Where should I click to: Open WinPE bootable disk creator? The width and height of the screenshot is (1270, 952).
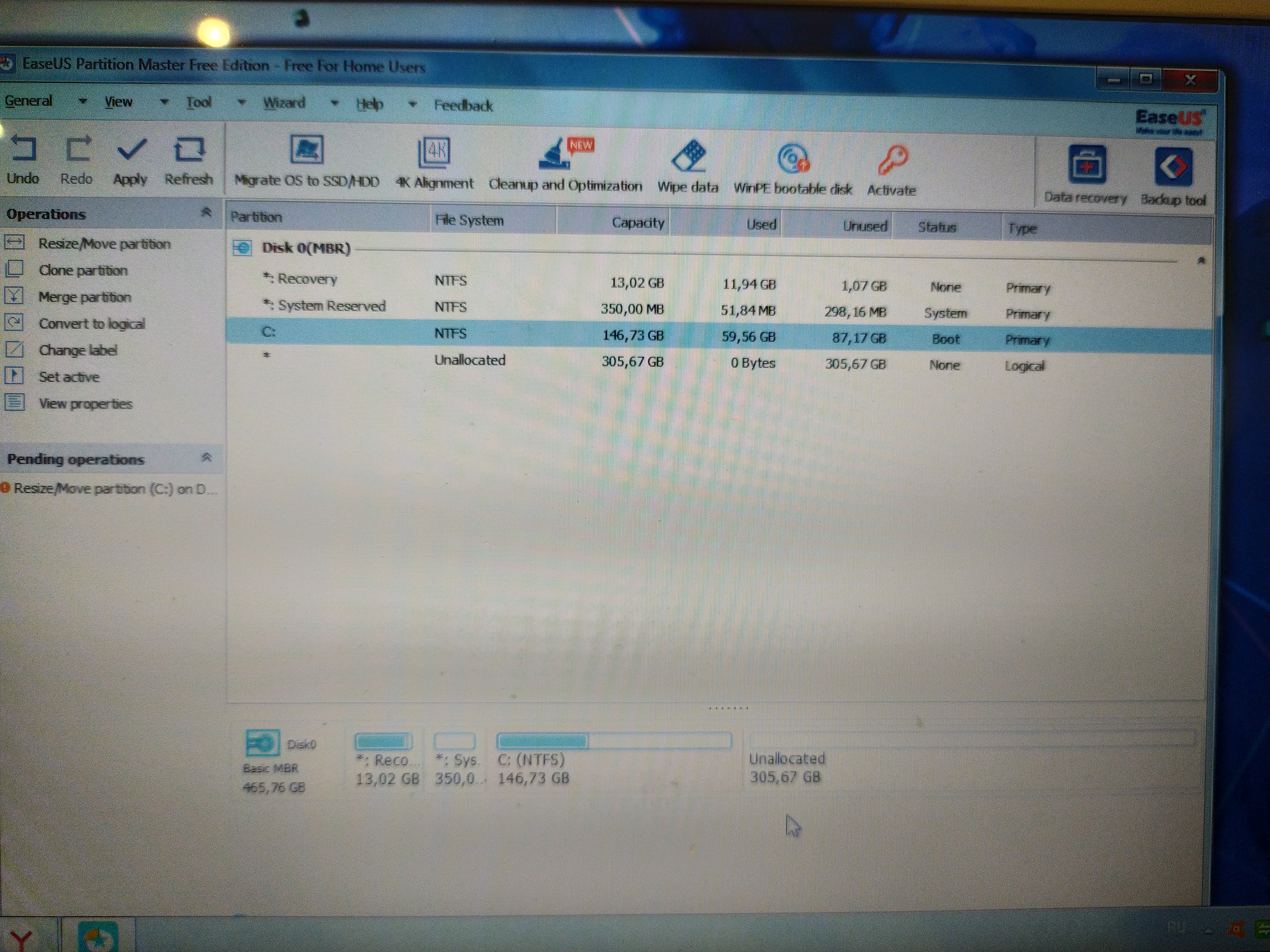pos(793,160)
